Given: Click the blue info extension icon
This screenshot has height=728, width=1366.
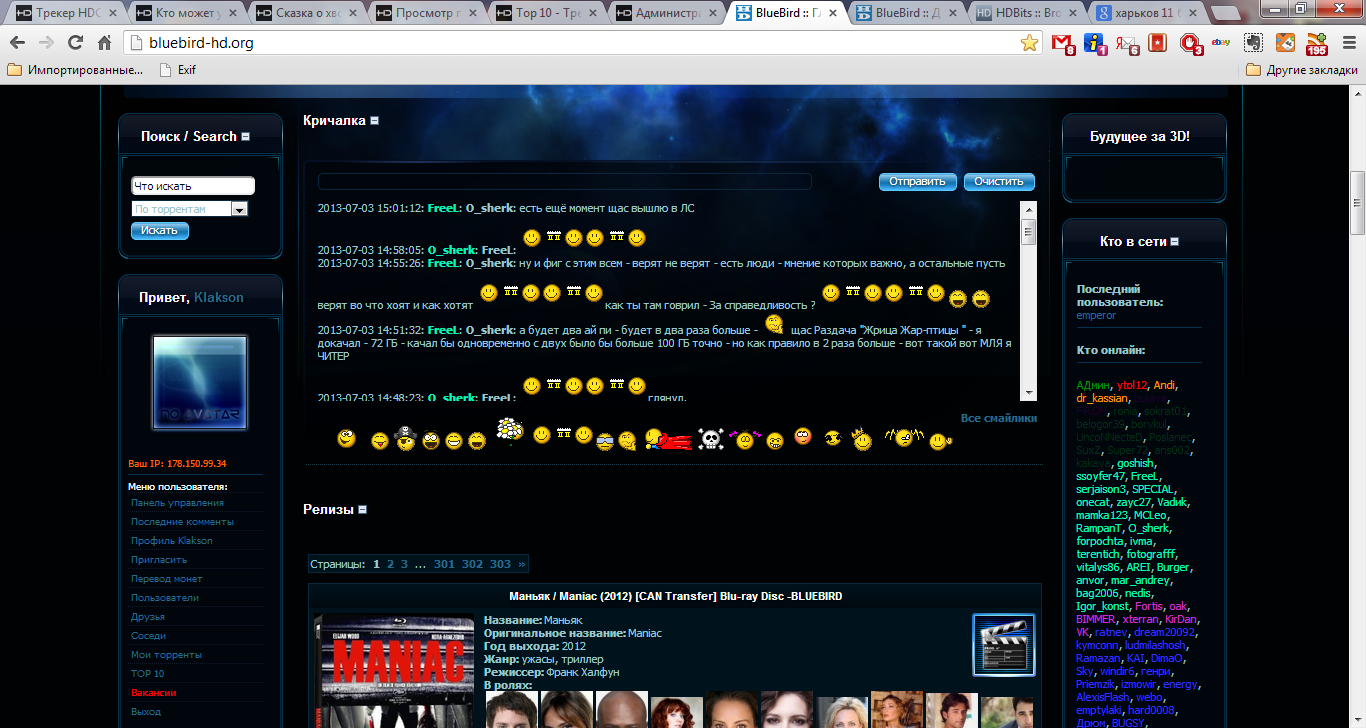Looking at the screenshot, I should [x=1095, y=43].
